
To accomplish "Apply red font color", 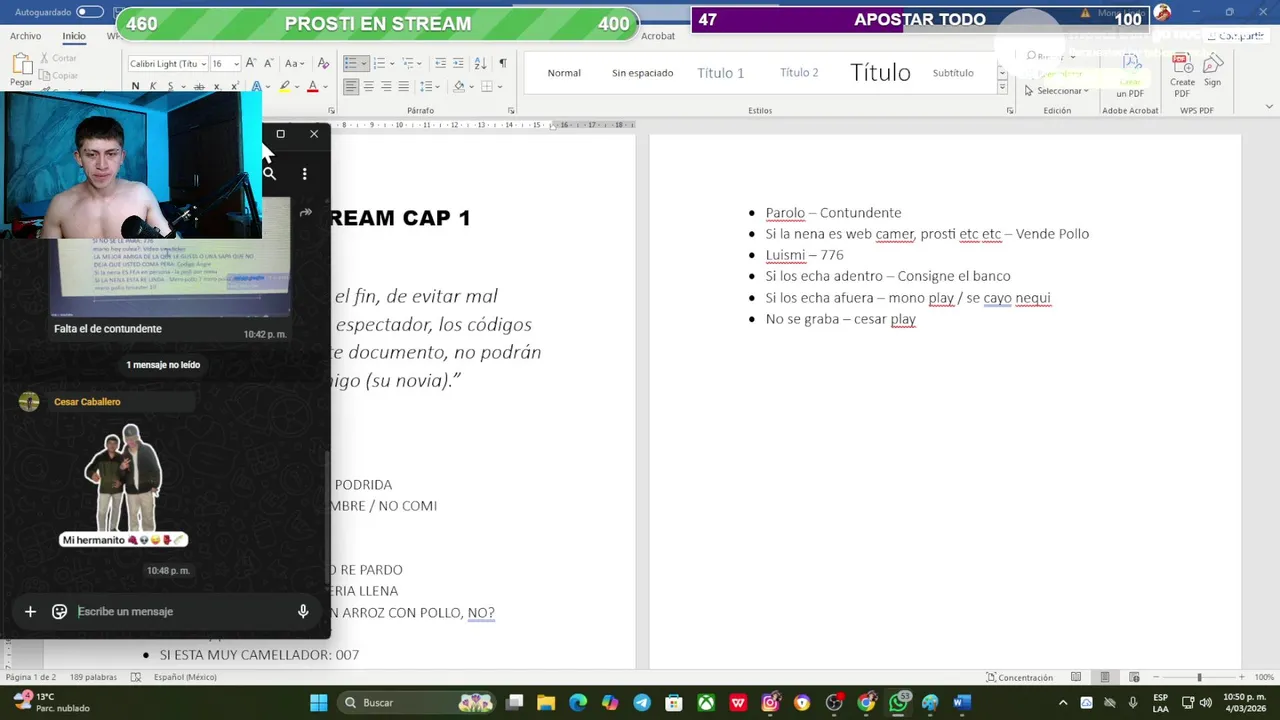I will pyautogui.click(x=312, y=87).
